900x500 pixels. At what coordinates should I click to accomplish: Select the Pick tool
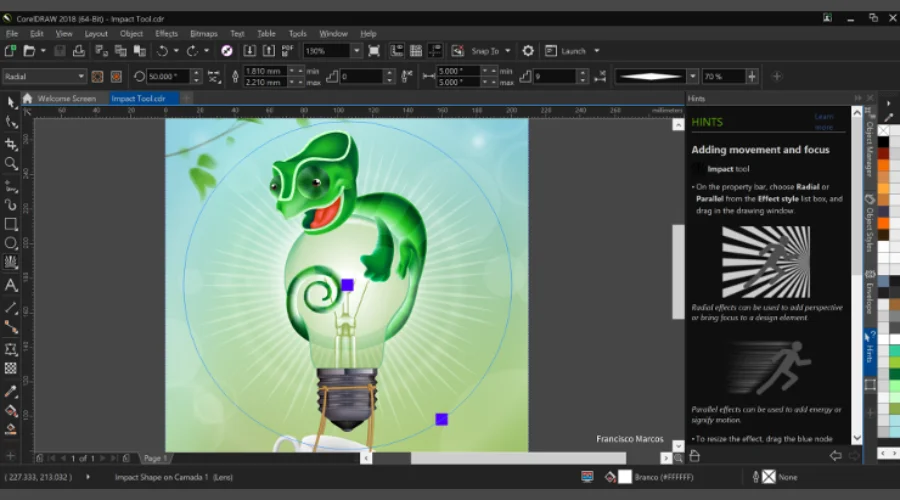point(11,103)
